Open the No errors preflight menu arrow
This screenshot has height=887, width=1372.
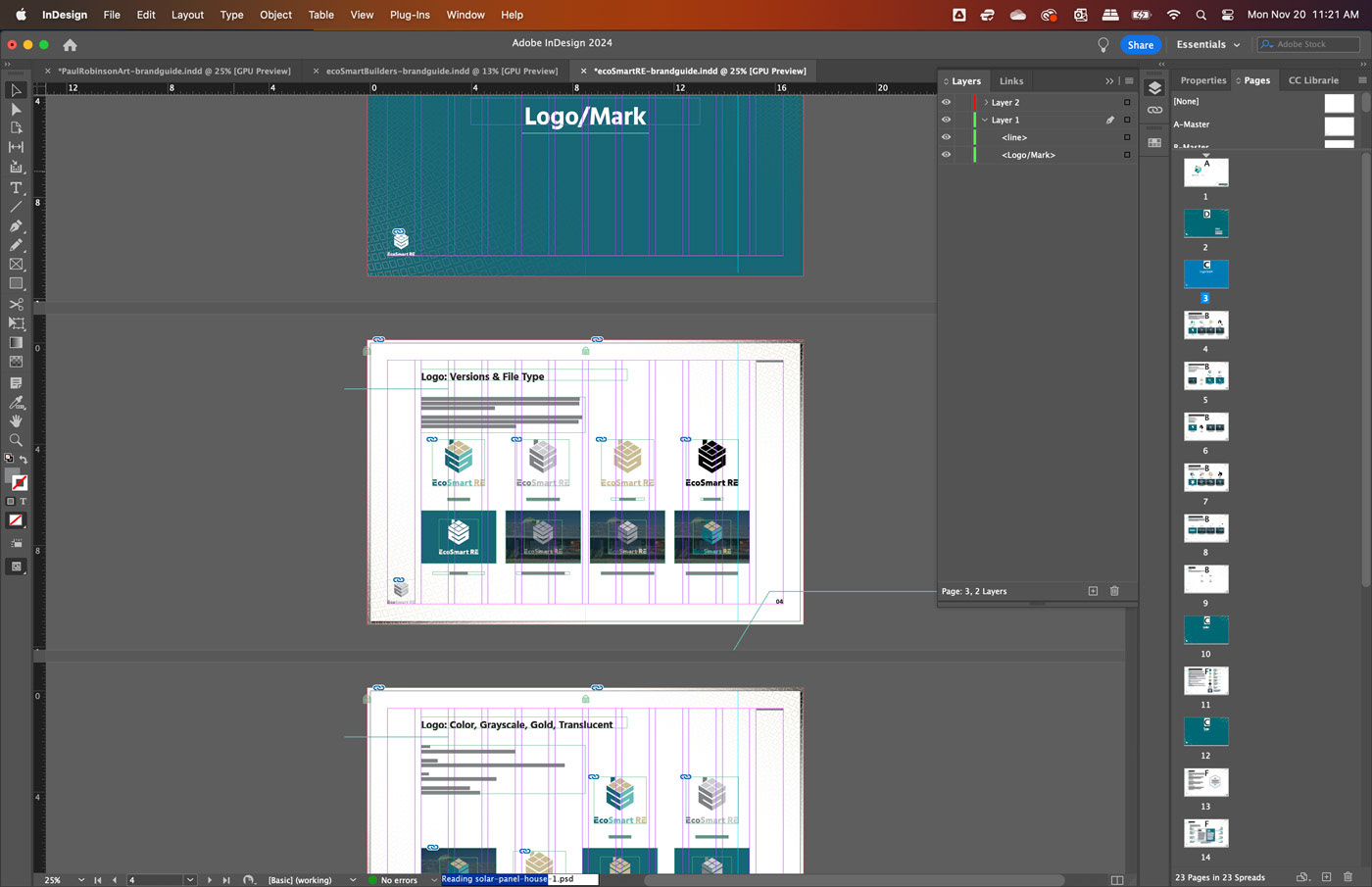(x=434, y=880)
